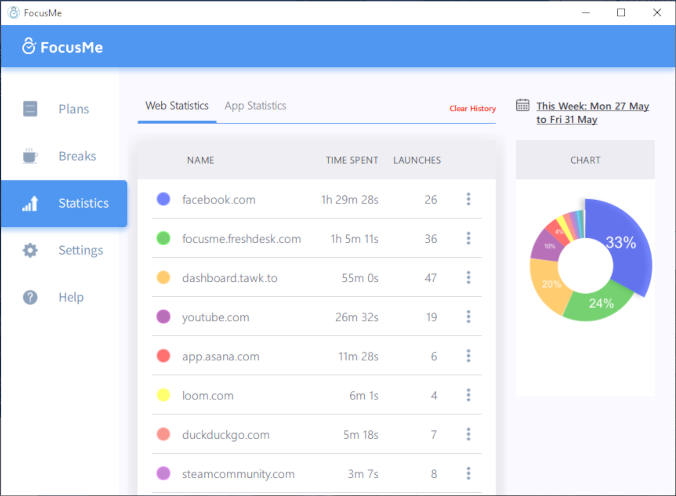Click the Breaks coffee cup icon
The height and width of the screenshot is (496, 676).
[30, 156]
